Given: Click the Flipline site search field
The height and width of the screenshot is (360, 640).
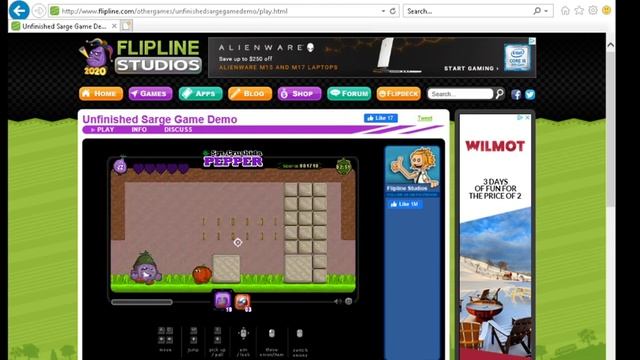Looking at the screenshot, I should click(460, 94).
